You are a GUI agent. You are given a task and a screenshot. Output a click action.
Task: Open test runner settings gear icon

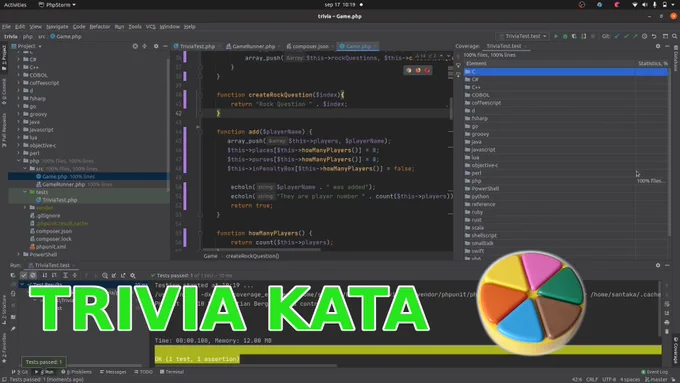pos(133,275)
